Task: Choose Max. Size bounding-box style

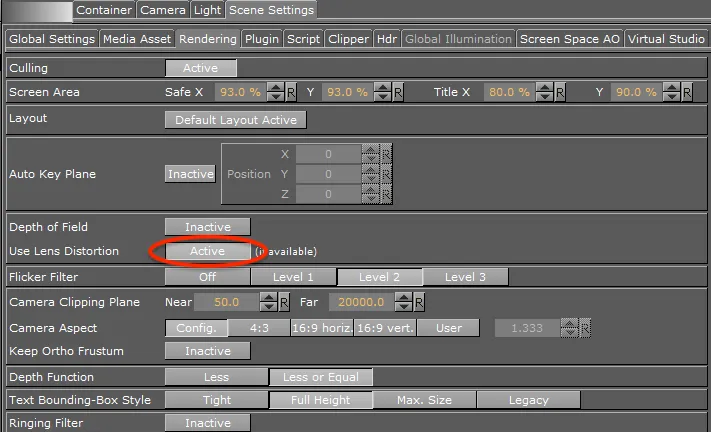Action: coord(424,400)
